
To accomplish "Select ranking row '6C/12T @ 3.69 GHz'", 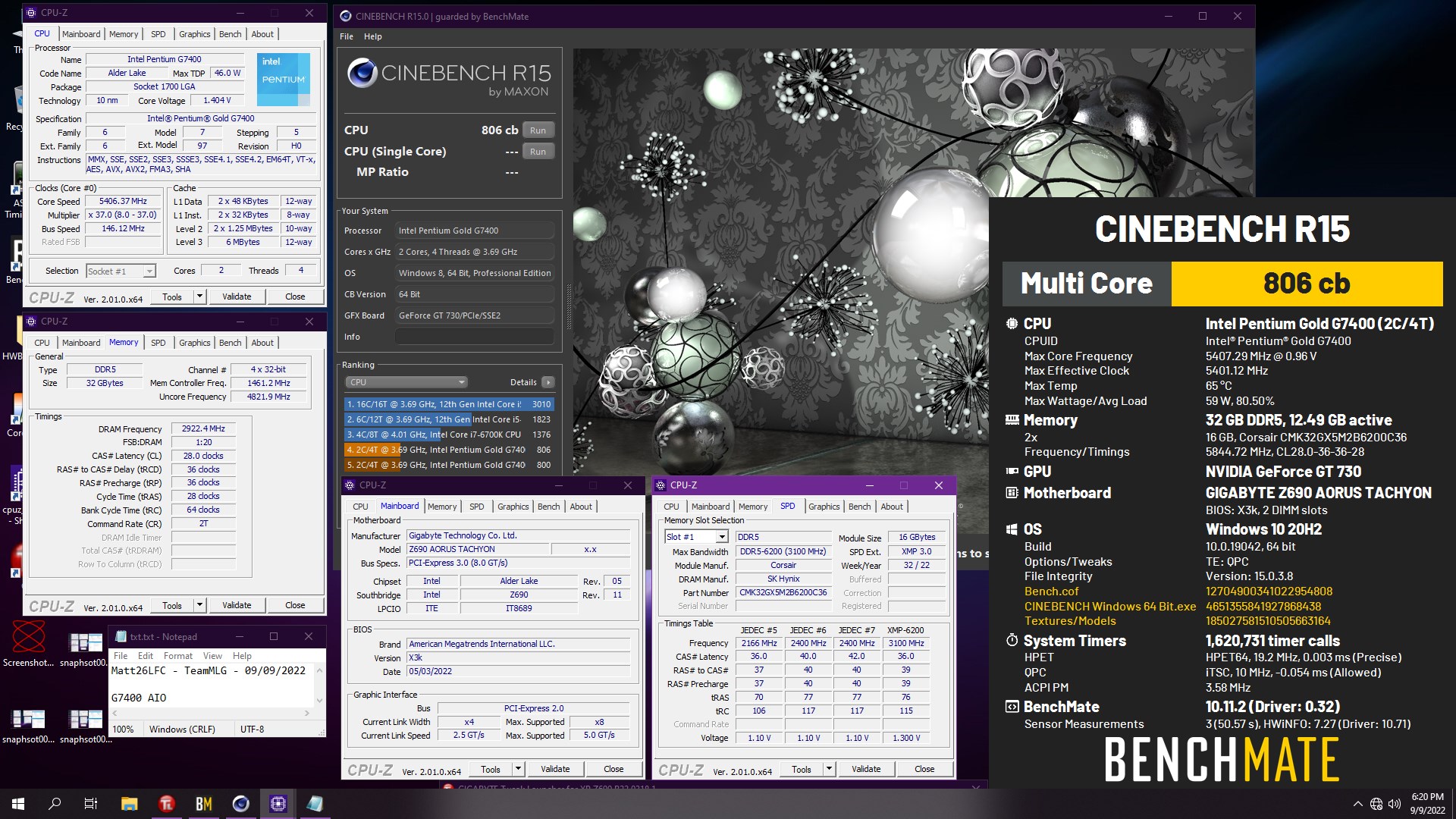I will (x=449, y=419).
